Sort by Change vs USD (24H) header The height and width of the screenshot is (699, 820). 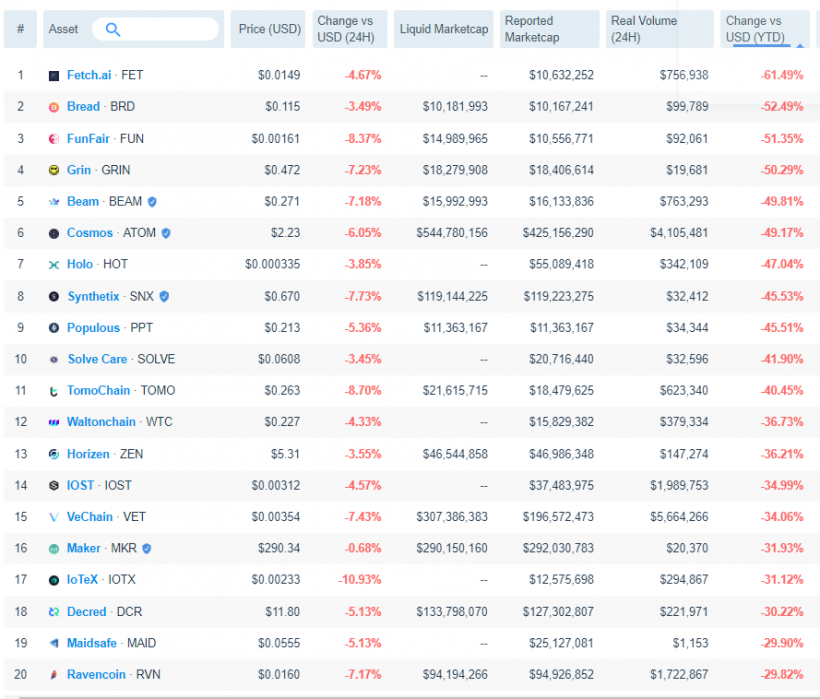click(349, 29)
